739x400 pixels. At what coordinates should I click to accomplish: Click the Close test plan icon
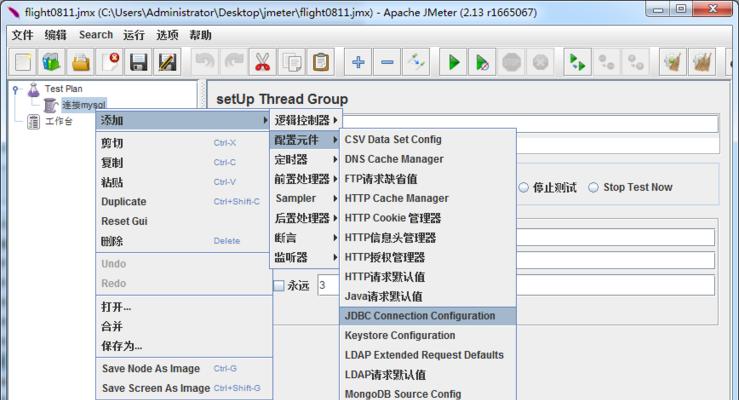[x=109, y=62]
